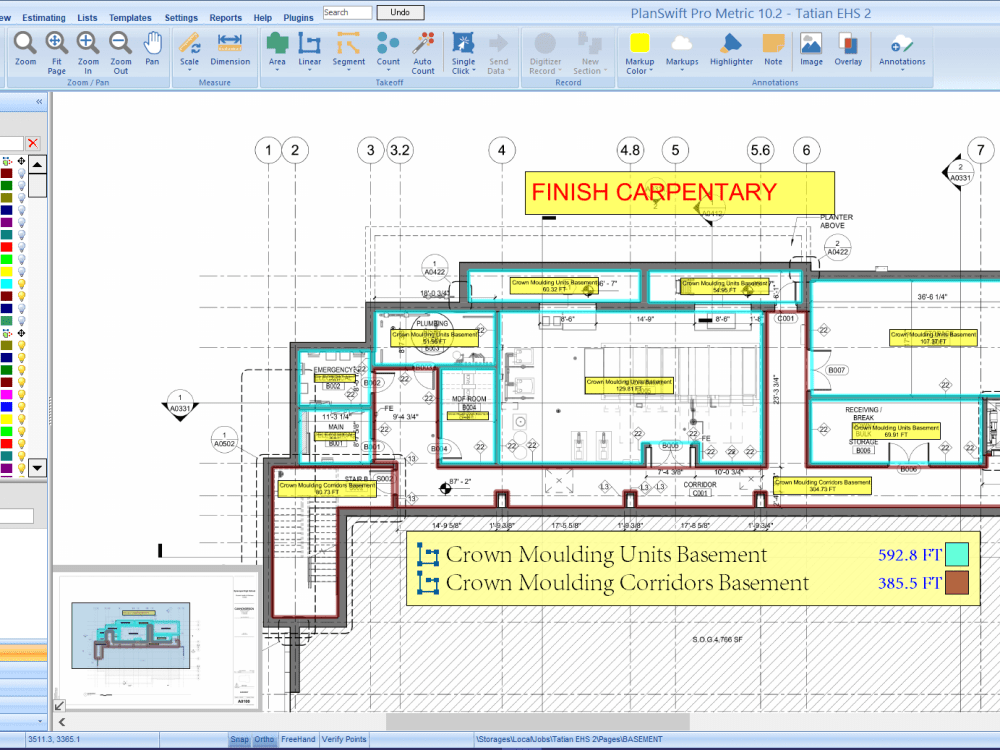Expand the Segment dropdown arrow
This screenshot has width=1000, height=750.
click(x=348, y=71)
